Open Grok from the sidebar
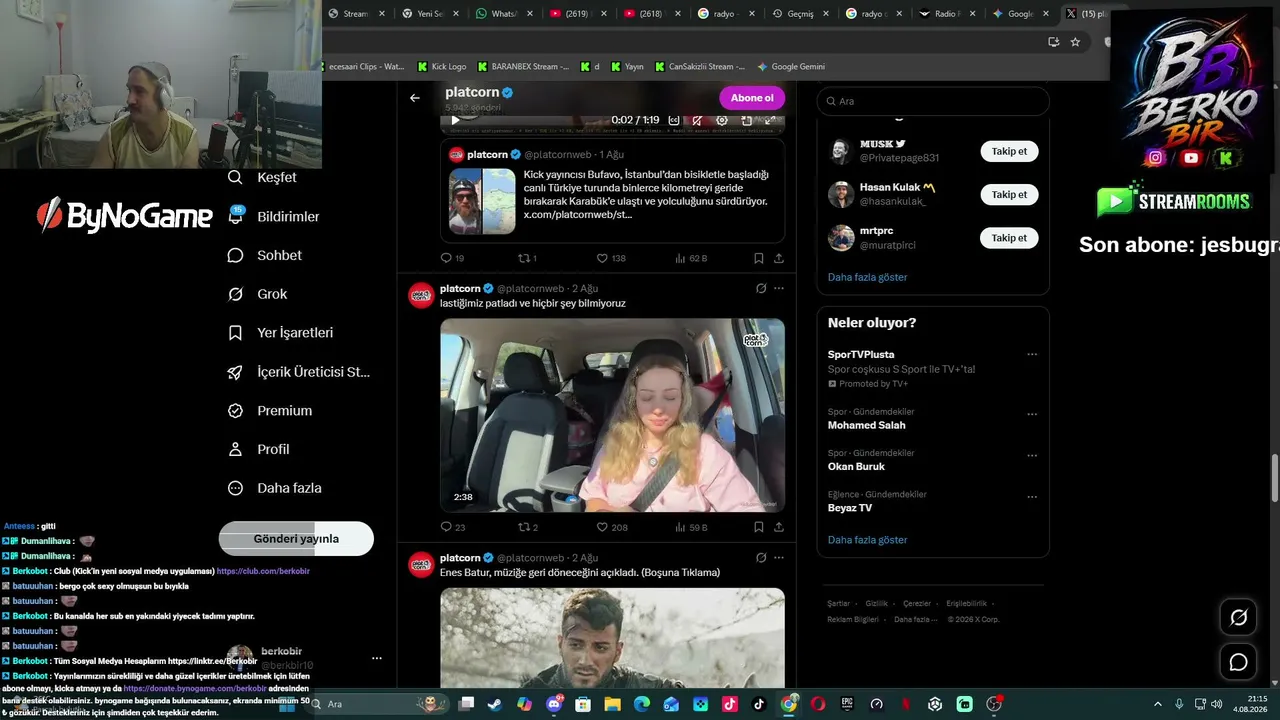The image size is (1280, 720). point(257,294)
